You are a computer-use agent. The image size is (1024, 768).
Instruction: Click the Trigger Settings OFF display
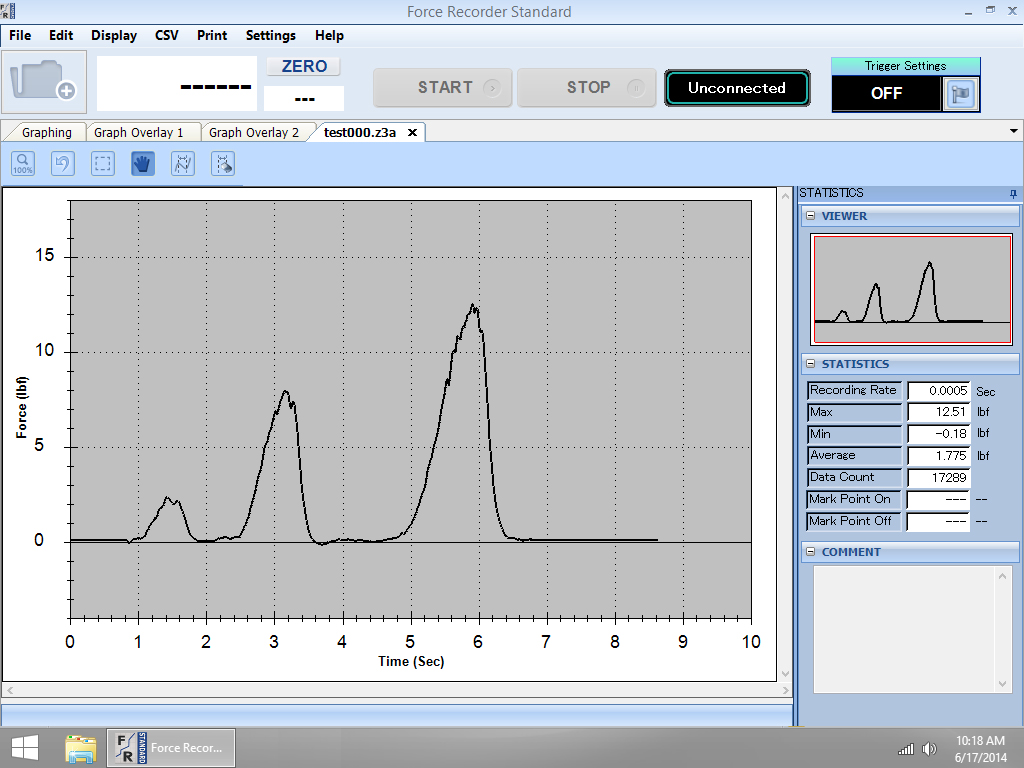pyautogui.click(x=886, y=93)
